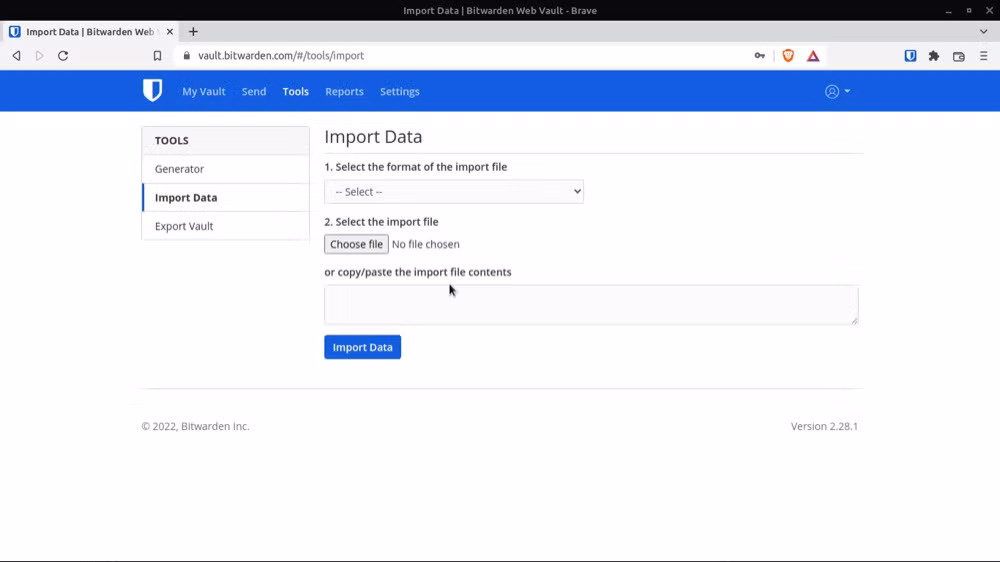1000x562 pixels.
Task: Open a new tab with the plus icon
Action: pos(193,31)
